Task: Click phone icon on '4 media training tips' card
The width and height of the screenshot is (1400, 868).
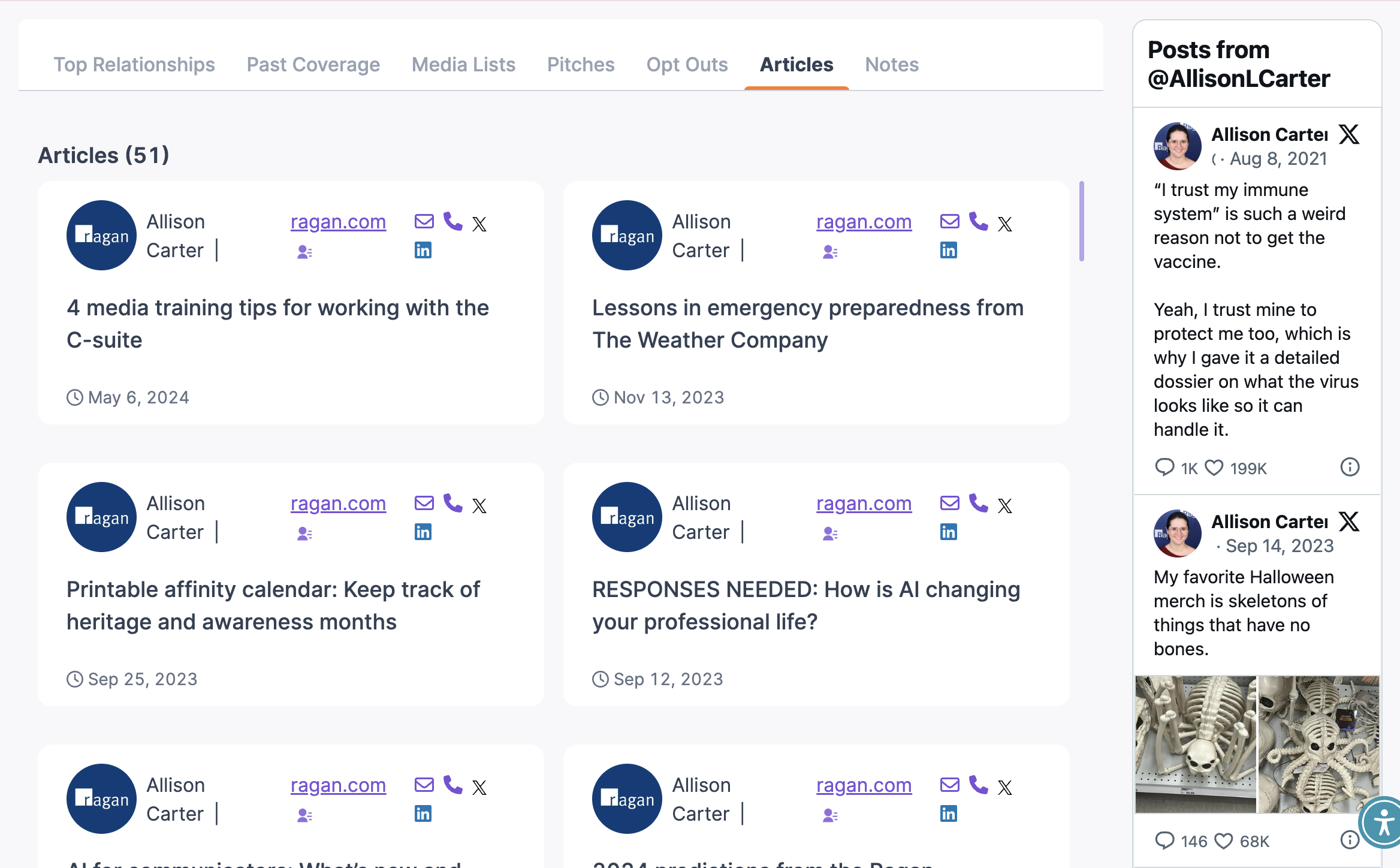Action: click(453, 221)
